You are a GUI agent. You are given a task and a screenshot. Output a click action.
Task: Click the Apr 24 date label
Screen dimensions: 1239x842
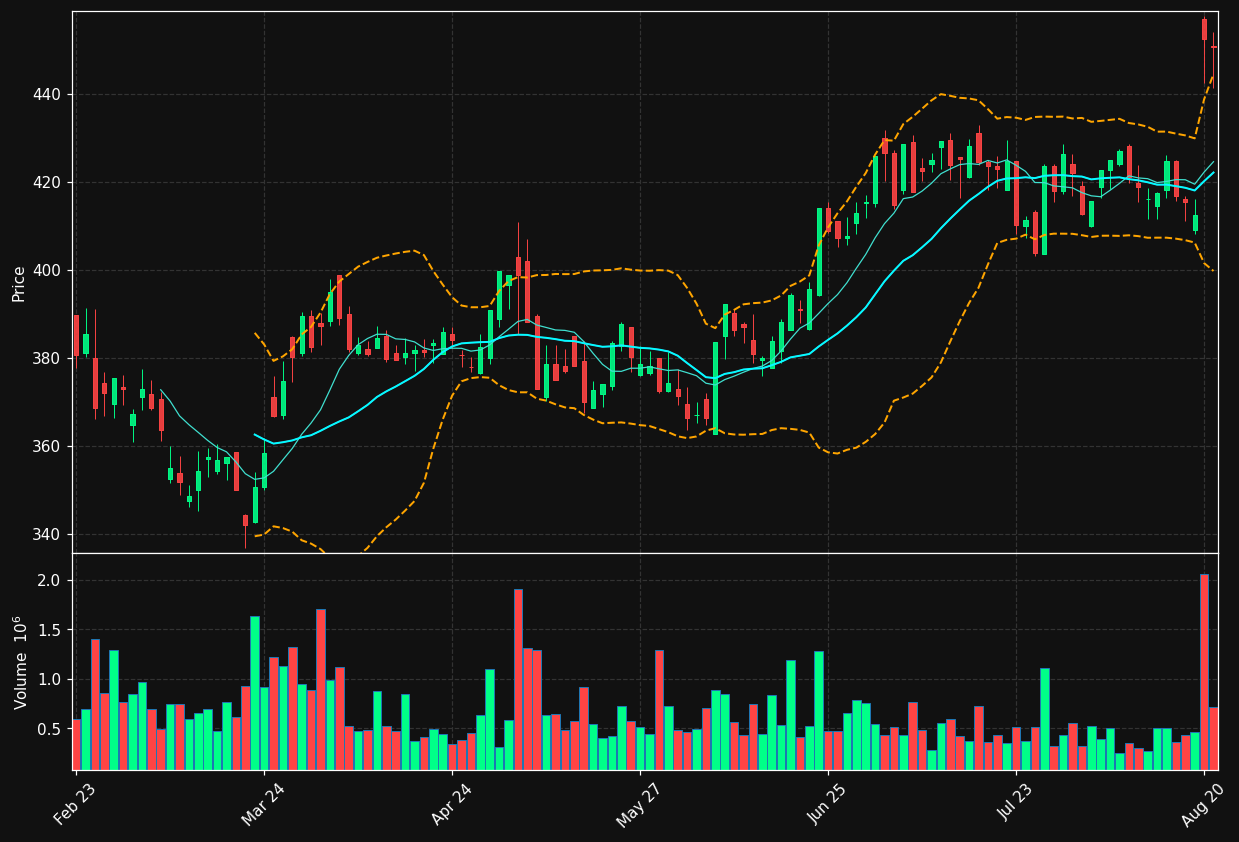coord(451,803)
